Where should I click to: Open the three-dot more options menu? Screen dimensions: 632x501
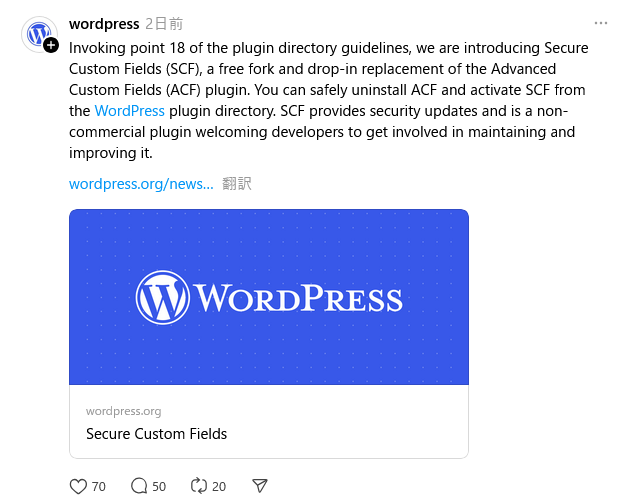pyautogui.click(x=601, y=23)
